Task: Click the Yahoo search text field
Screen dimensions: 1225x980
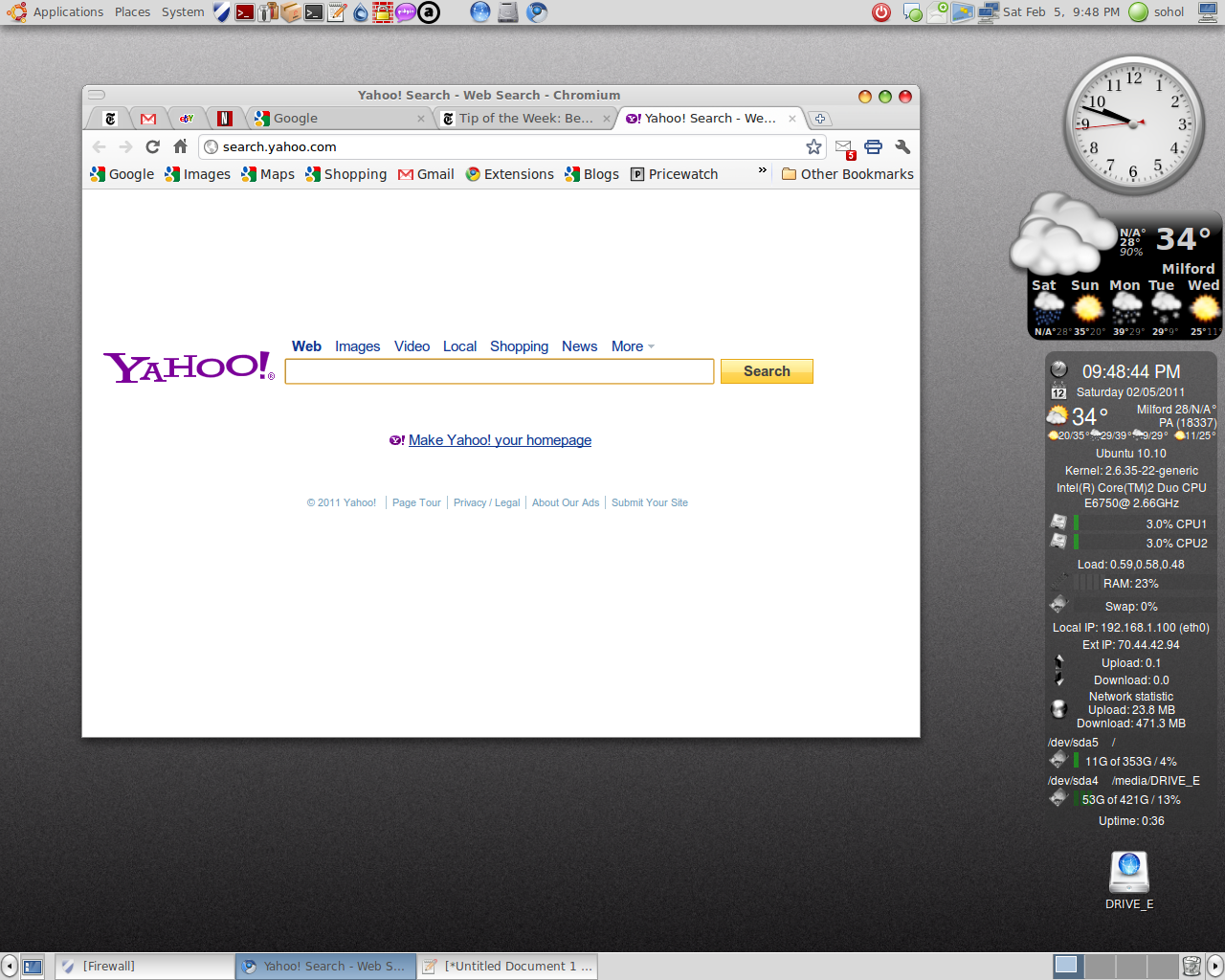Action: (500, 371)
